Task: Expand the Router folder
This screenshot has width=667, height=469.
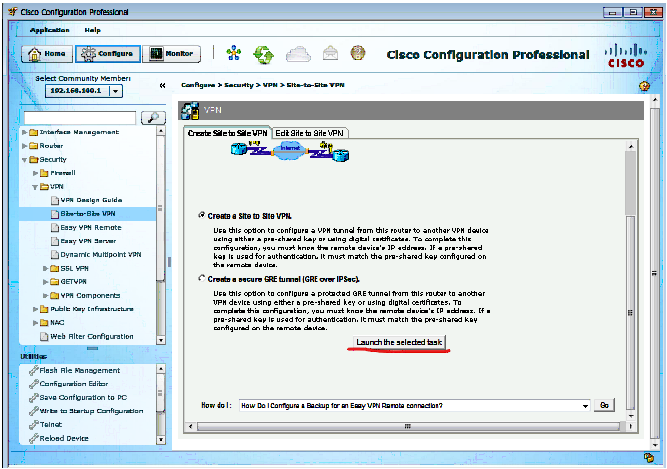Action: coord(25,146)
